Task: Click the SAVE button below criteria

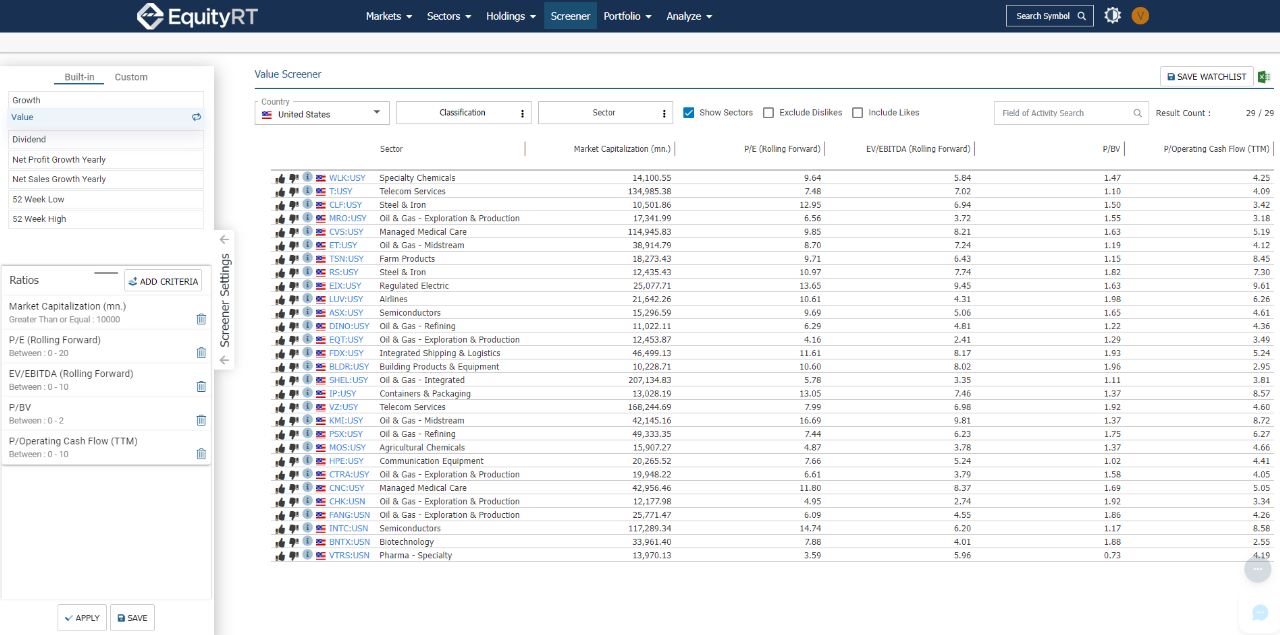Action: click(x=132, y=618)
